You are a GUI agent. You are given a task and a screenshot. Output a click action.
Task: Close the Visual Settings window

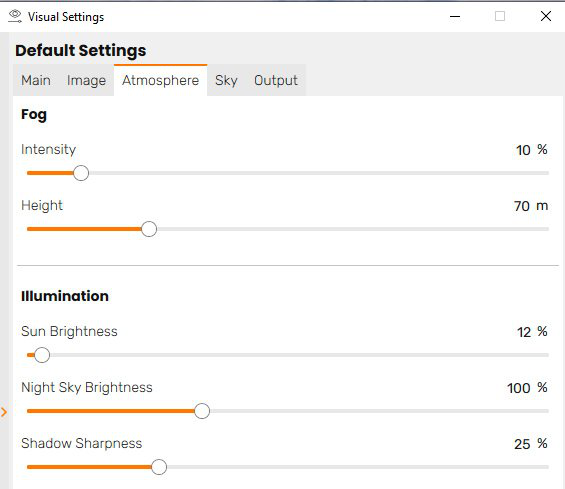click(x=546, y=16)
